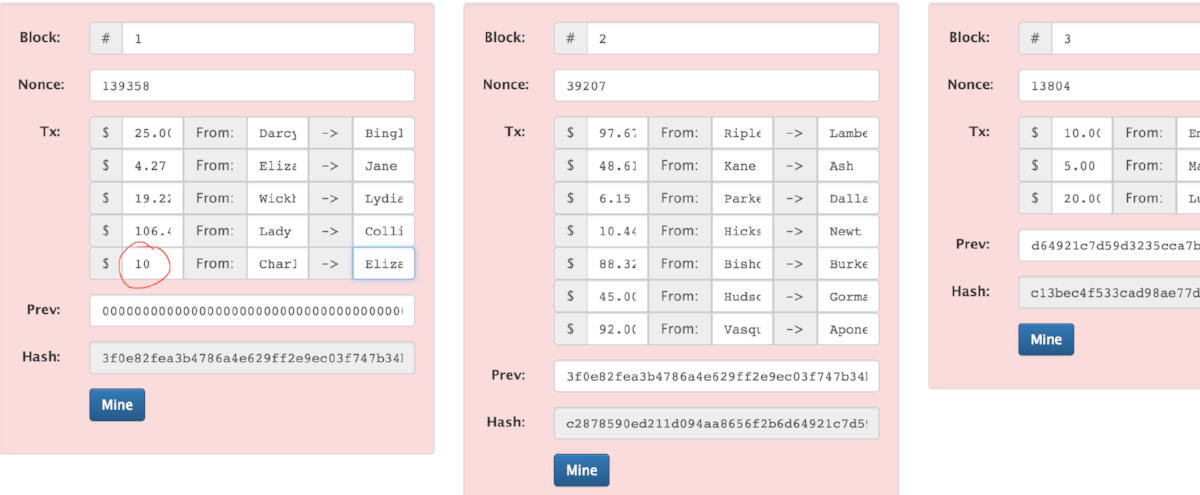Click the Nonce field with 13804
The width and height of the screenshot is (1200, 495).
(1109, 85)
